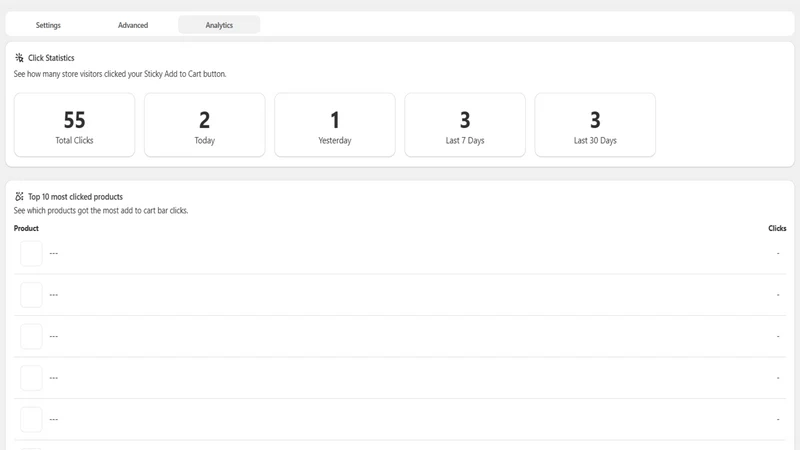800x450 pixels.
Task: Click the Clicks column header
Action: coord(777,228)
